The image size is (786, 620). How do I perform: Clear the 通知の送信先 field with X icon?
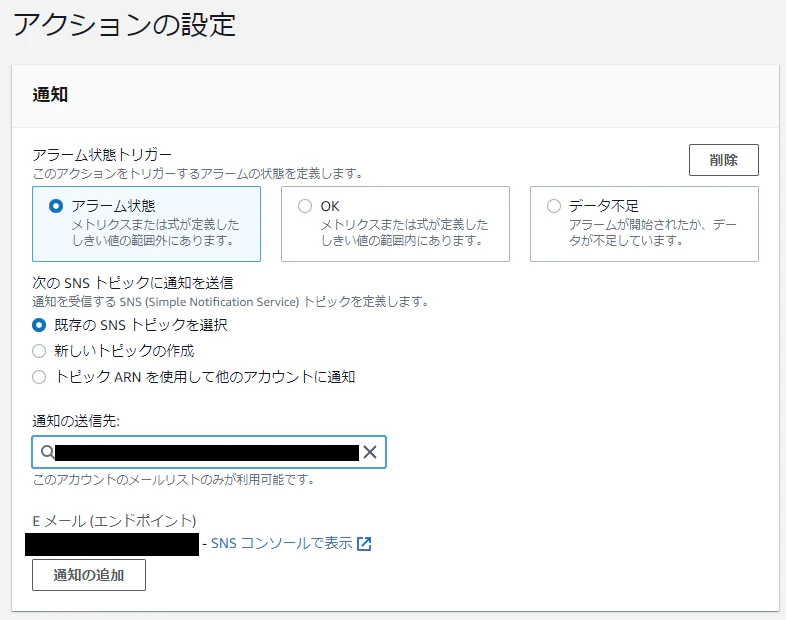pos(370,452)
